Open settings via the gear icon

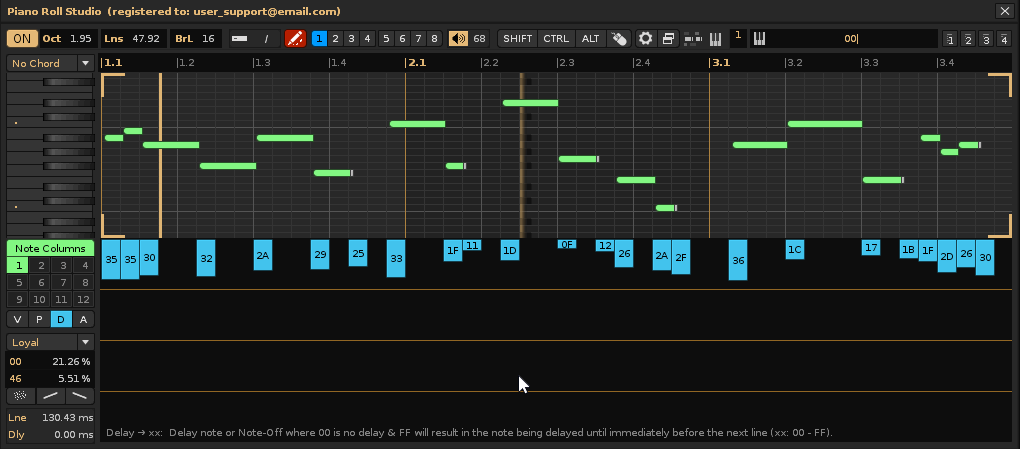(646, 39)
